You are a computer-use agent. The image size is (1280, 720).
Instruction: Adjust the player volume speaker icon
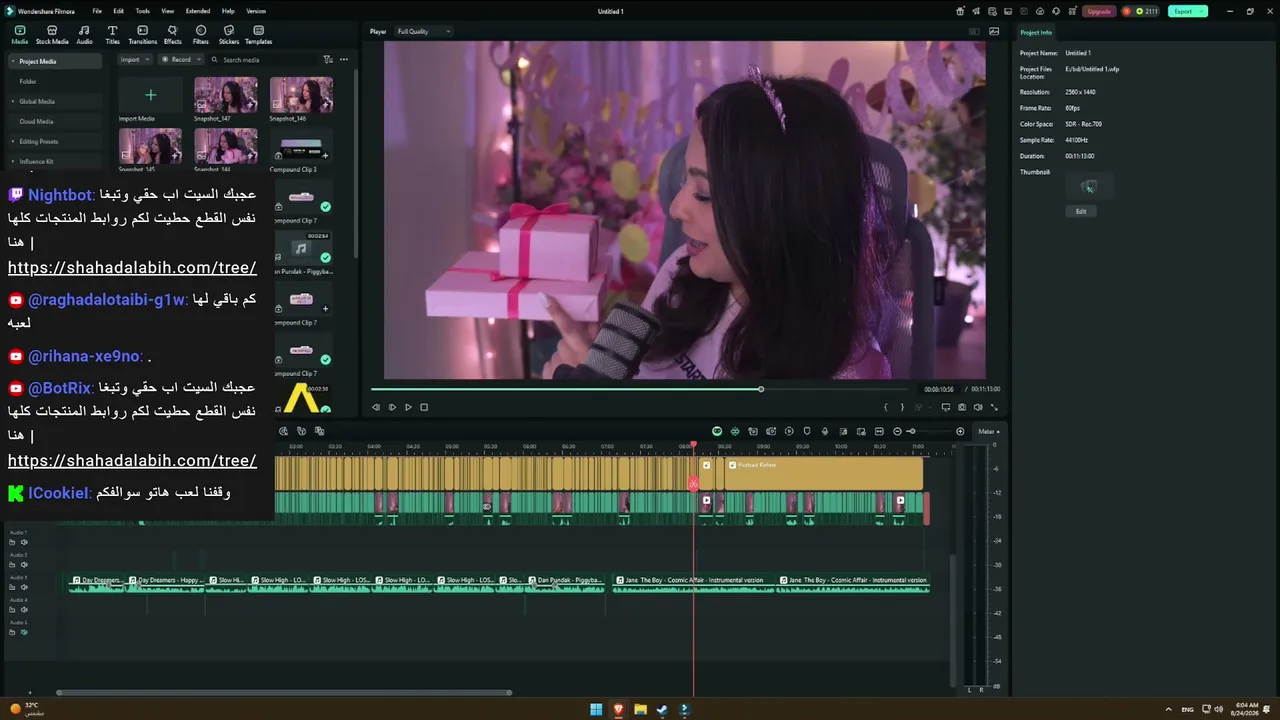978,407
